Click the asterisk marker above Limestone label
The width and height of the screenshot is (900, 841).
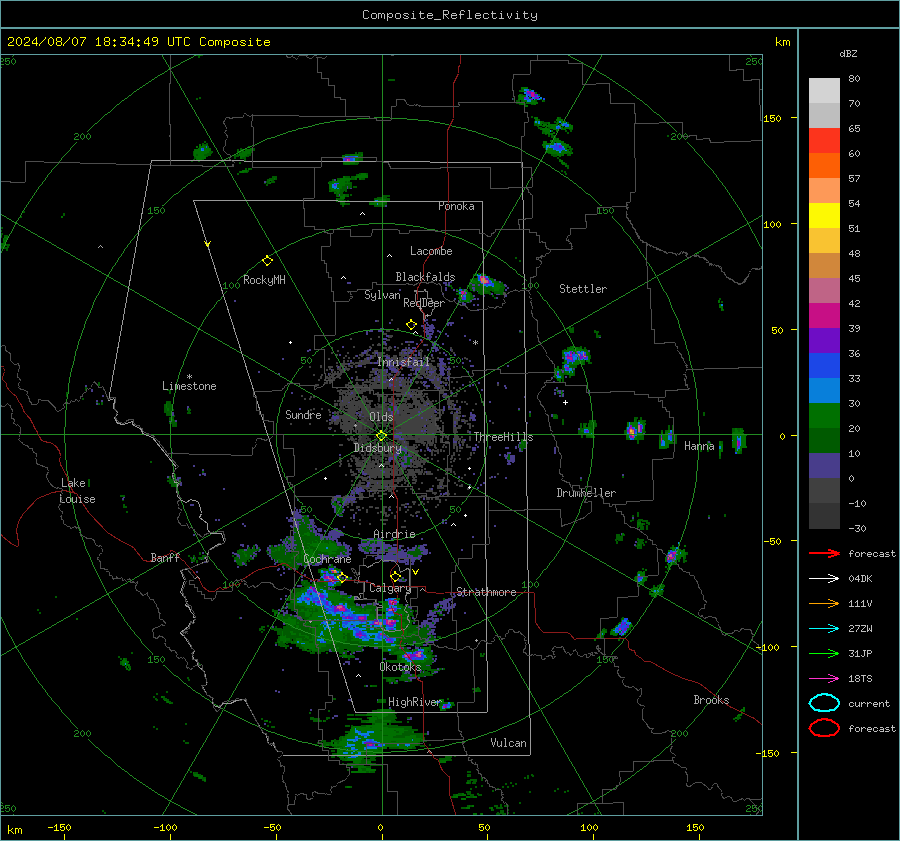189,377
